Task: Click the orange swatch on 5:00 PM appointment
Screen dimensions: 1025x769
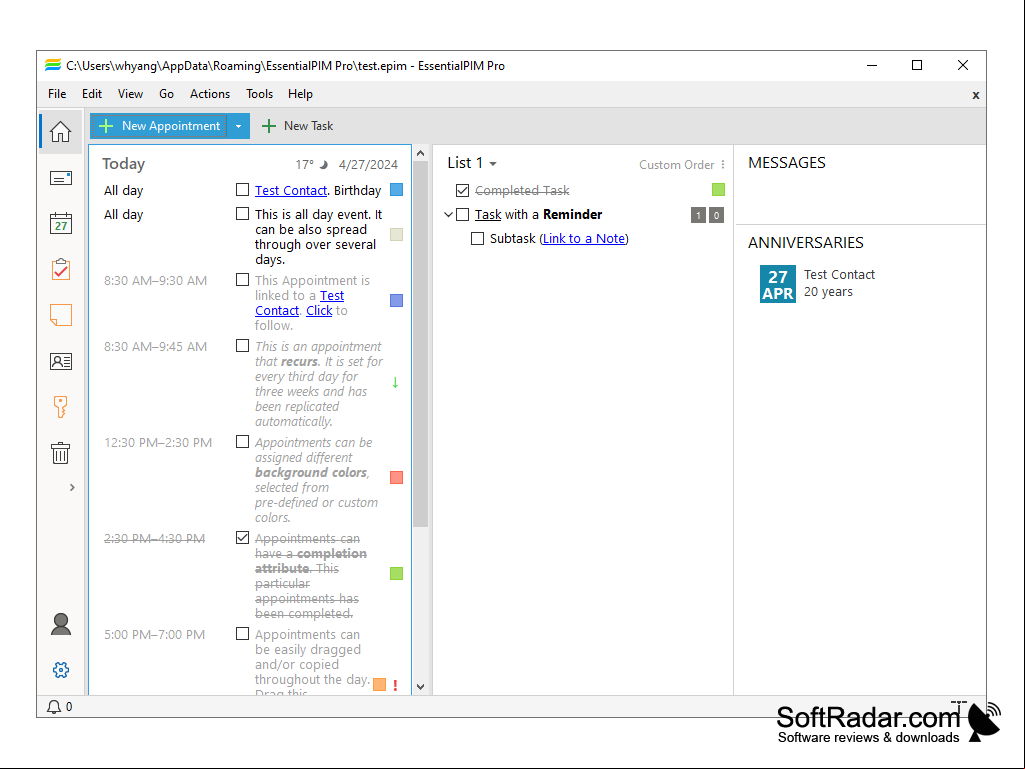Action: 379,685
